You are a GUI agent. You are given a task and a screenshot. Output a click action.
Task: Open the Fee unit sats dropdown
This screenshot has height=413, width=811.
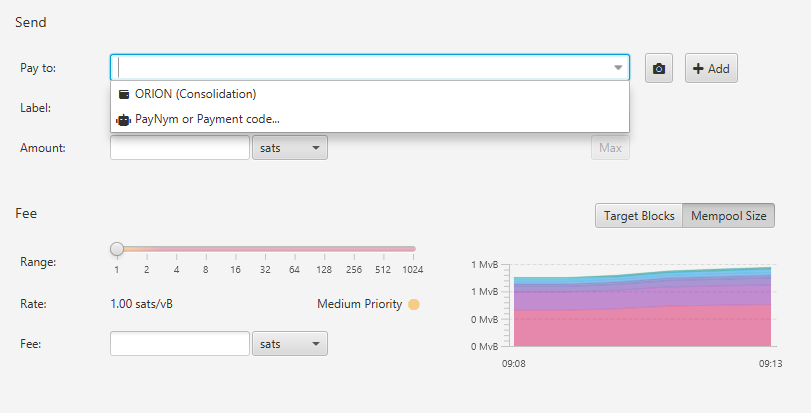[x=290, y=344]
